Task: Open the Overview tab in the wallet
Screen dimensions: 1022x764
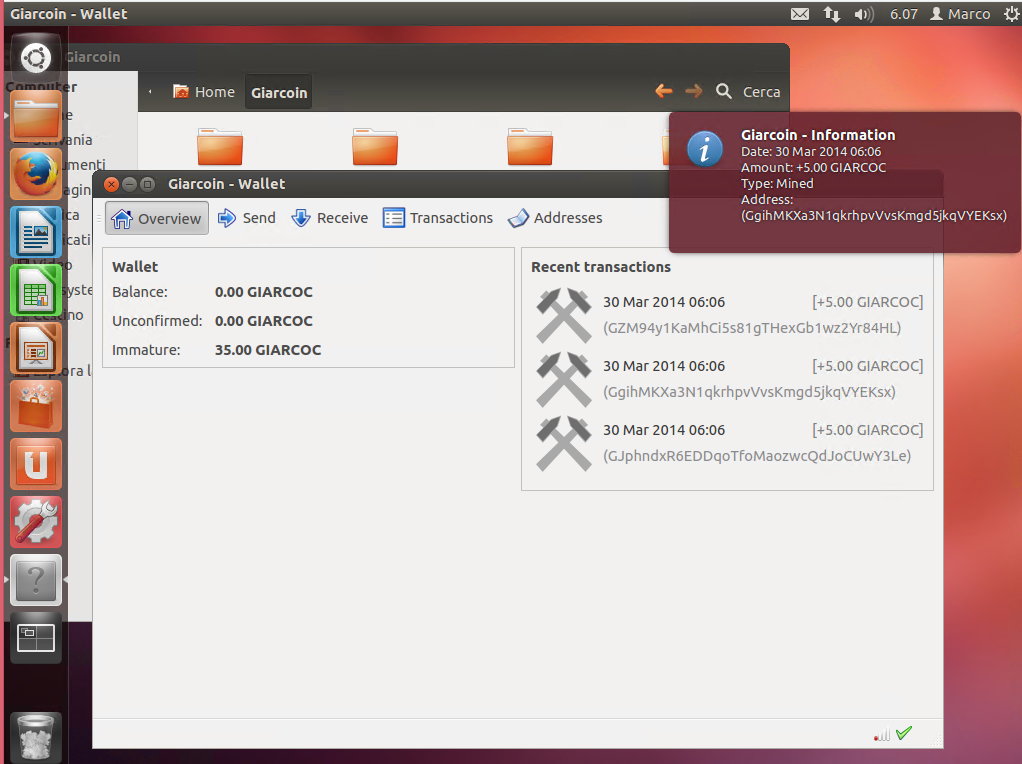Action: tap(157, 218)
